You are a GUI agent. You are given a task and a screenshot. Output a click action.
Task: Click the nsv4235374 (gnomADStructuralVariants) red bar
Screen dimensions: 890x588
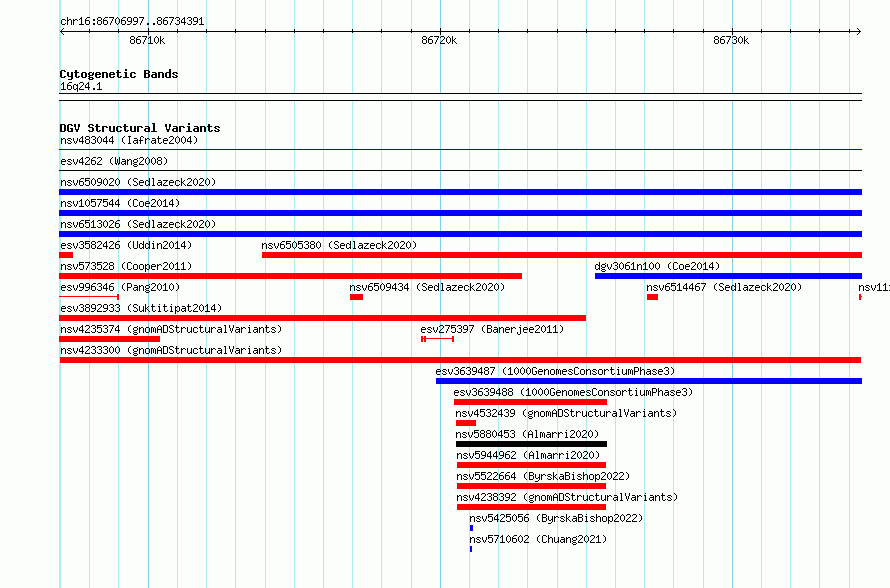(110, 339)
